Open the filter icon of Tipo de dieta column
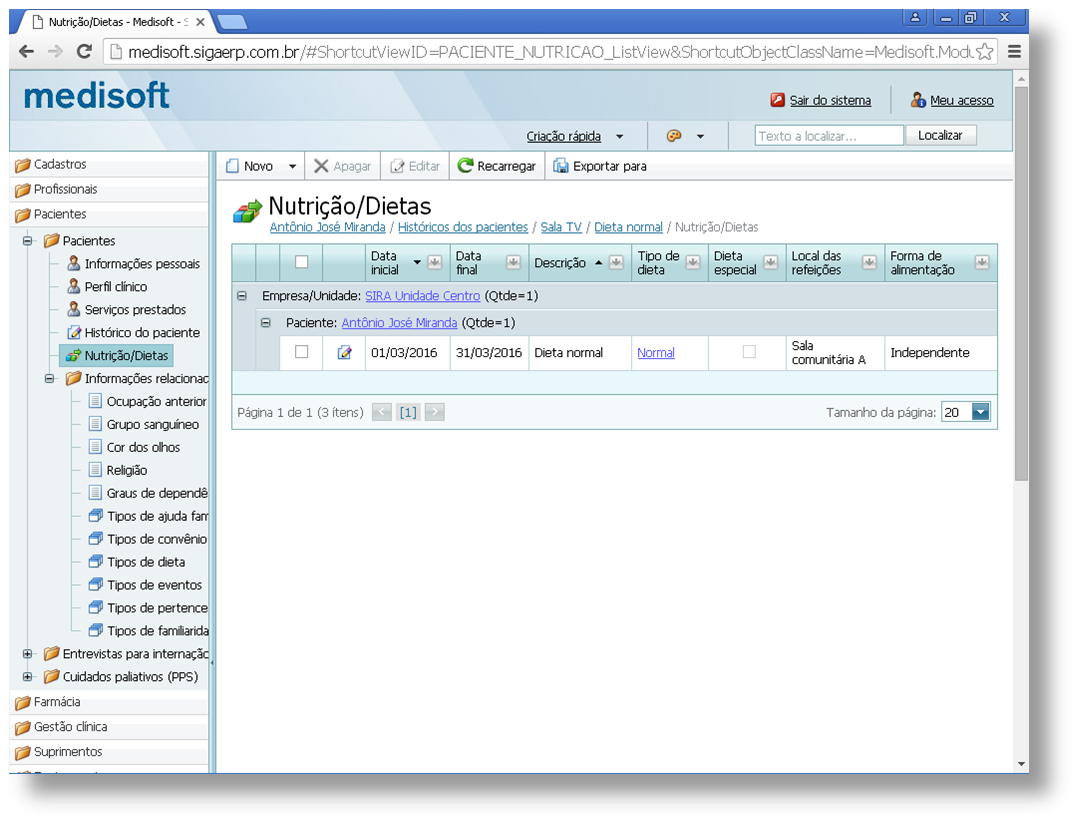Image resolution: width=1078 pixels, height=823 pixels. click(x=693, y=262)
